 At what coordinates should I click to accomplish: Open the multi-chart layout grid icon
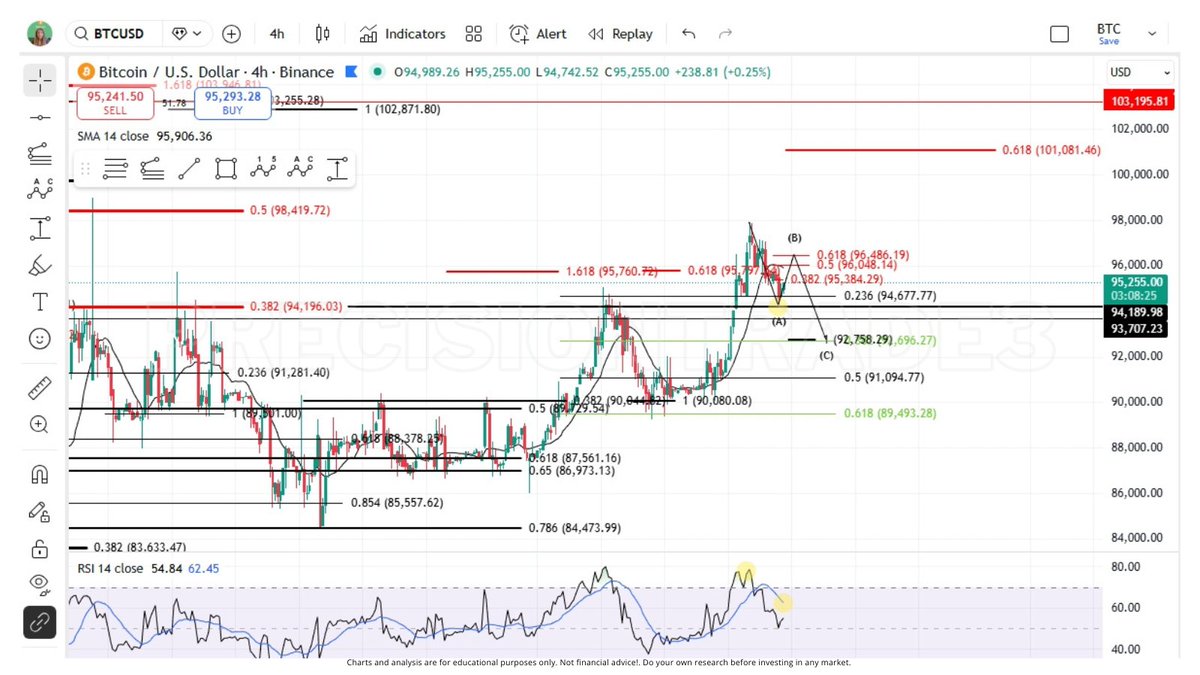[x=473, y=33]
